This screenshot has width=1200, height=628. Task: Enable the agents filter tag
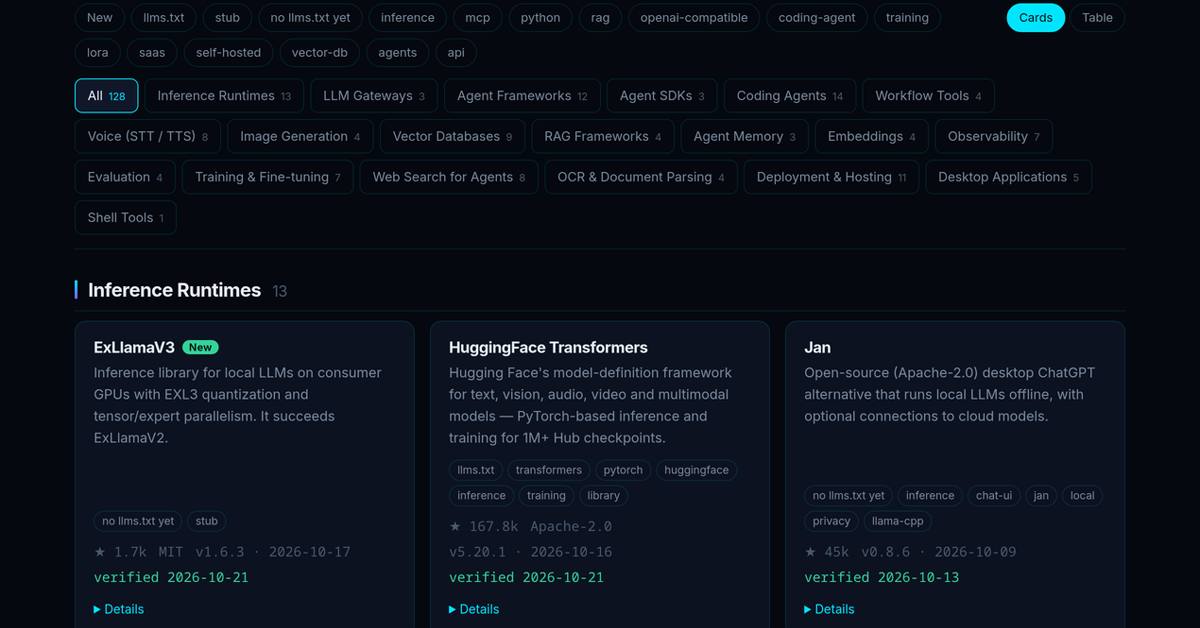398,52
